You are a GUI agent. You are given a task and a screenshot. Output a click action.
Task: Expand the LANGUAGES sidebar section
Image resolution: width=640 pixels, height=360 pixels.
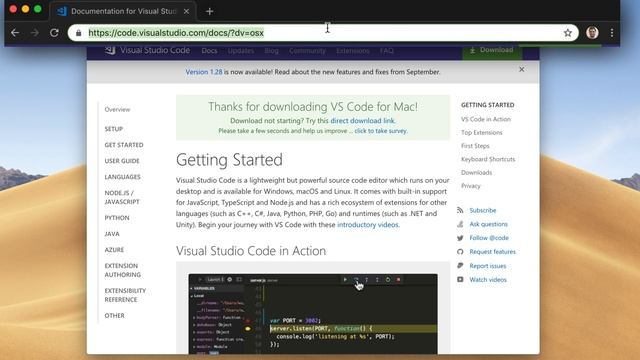[x=122, y=177]
